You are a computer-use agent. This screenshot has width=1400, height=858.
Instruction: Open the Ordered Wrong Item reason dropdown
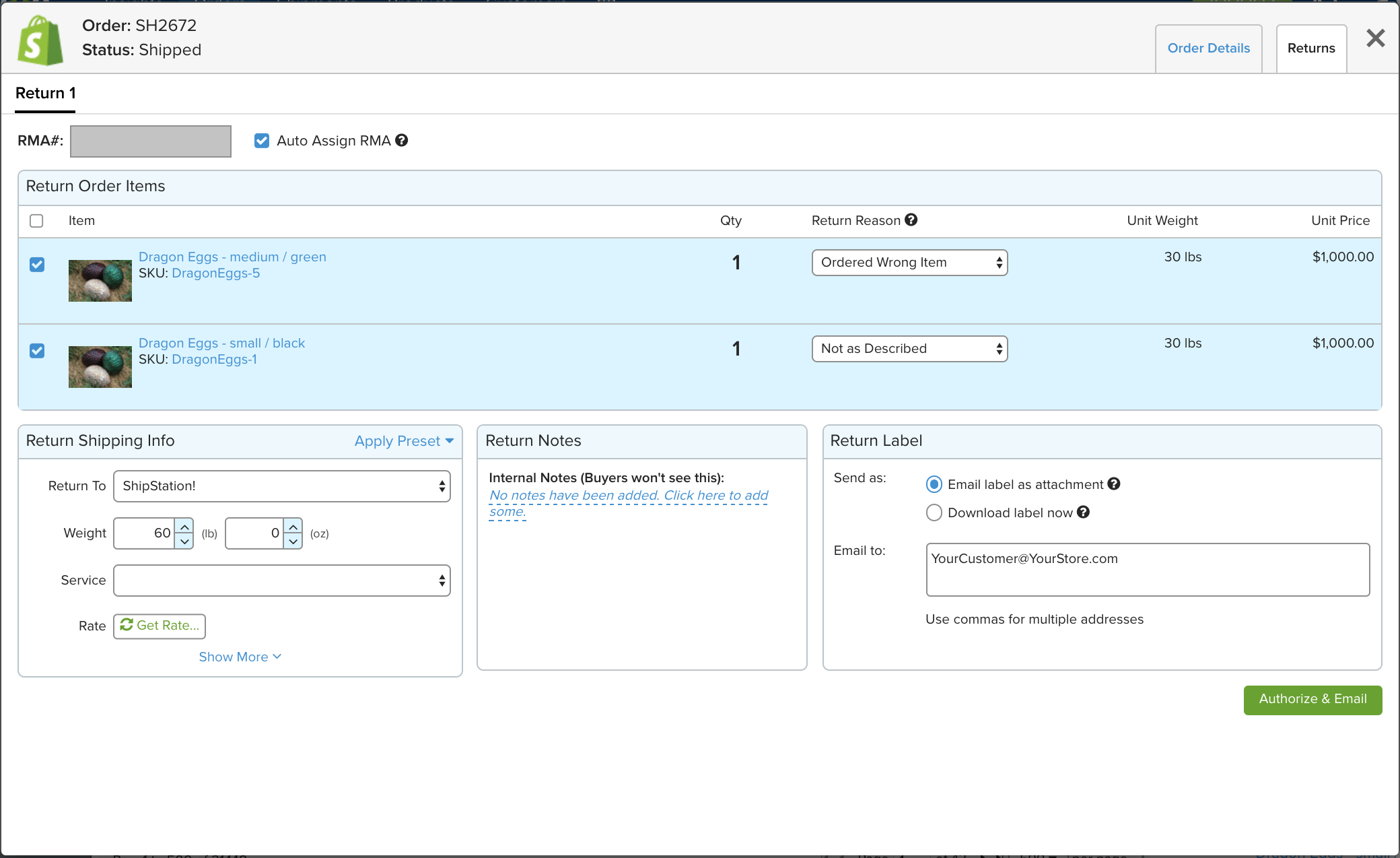[909, 263]
